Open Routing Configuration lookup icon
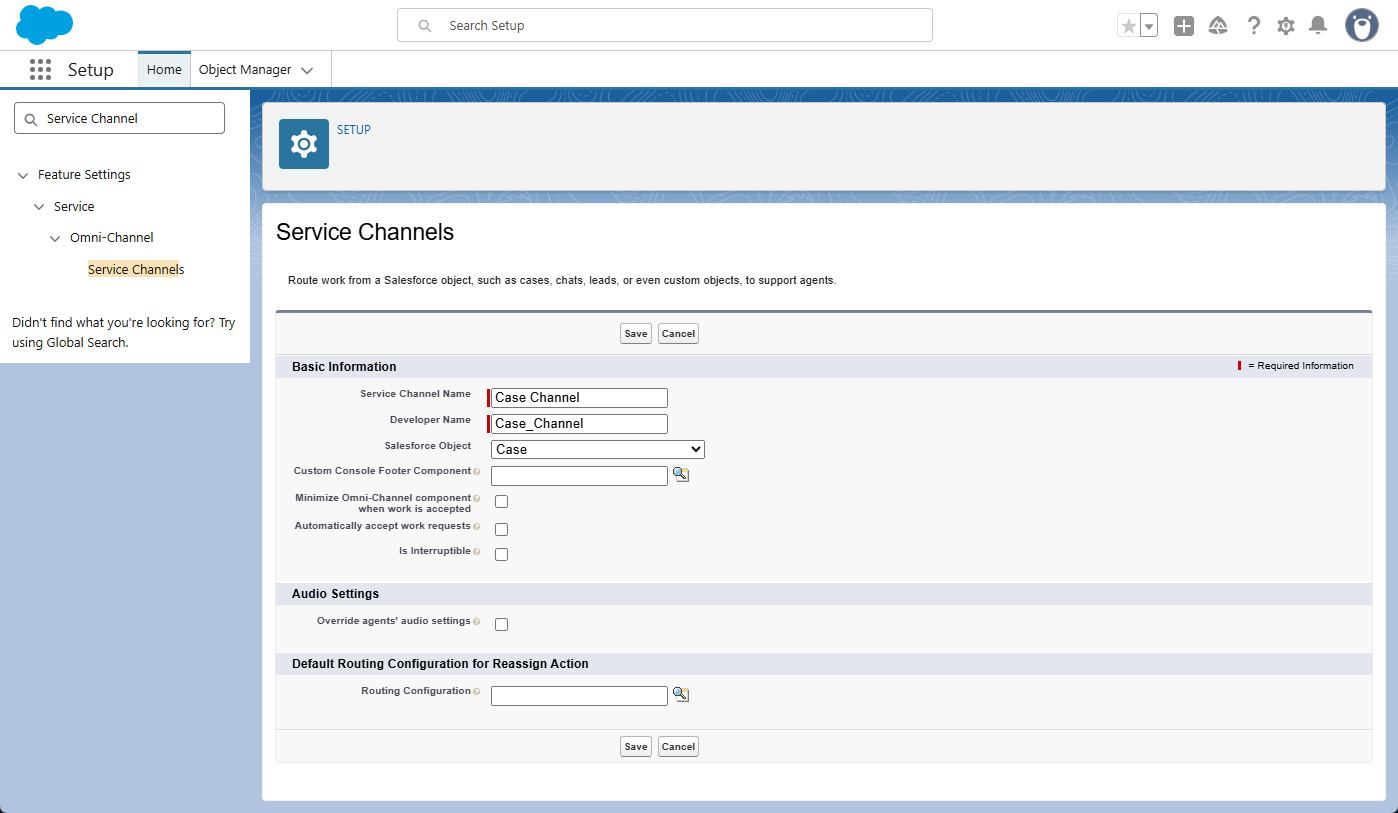 [x=681, y=694]
